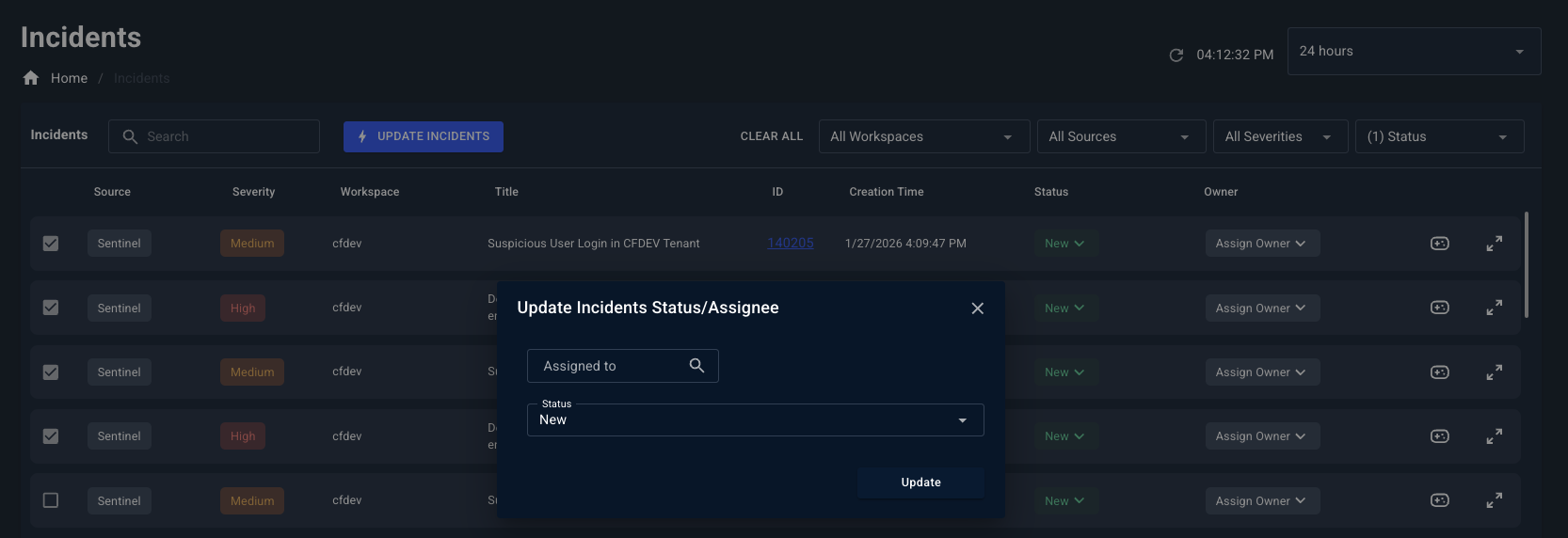1568x538 pixels.
Task: Click the Title column header
Action: click(506, 192)
